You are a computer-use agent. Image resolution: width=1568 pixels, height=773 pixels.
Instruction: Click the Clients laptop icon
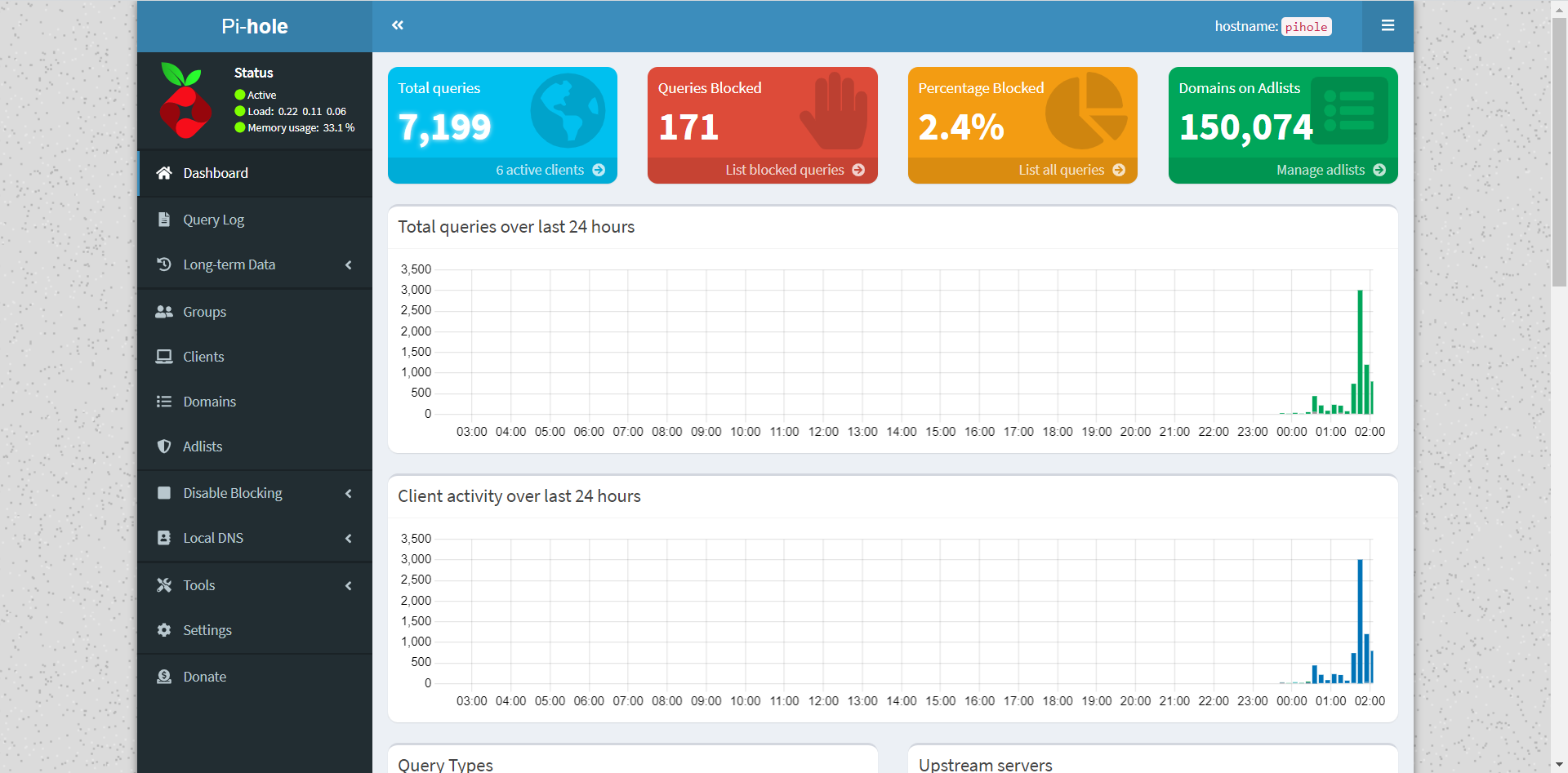(164, 357)
